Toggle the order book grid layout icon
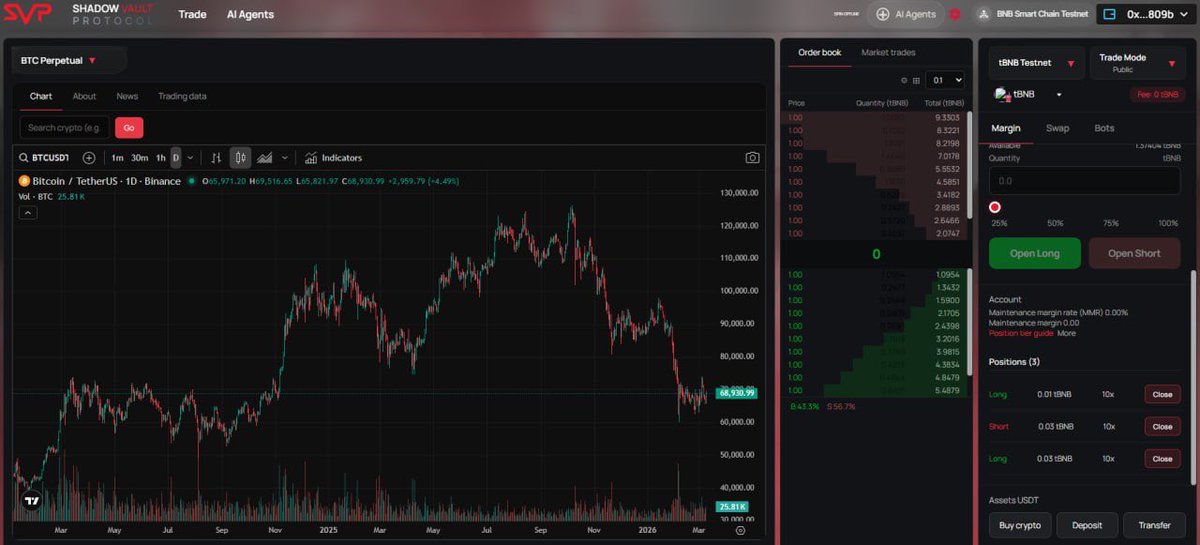Viewport: 1200px width, 545px height. tap(915, 80)
